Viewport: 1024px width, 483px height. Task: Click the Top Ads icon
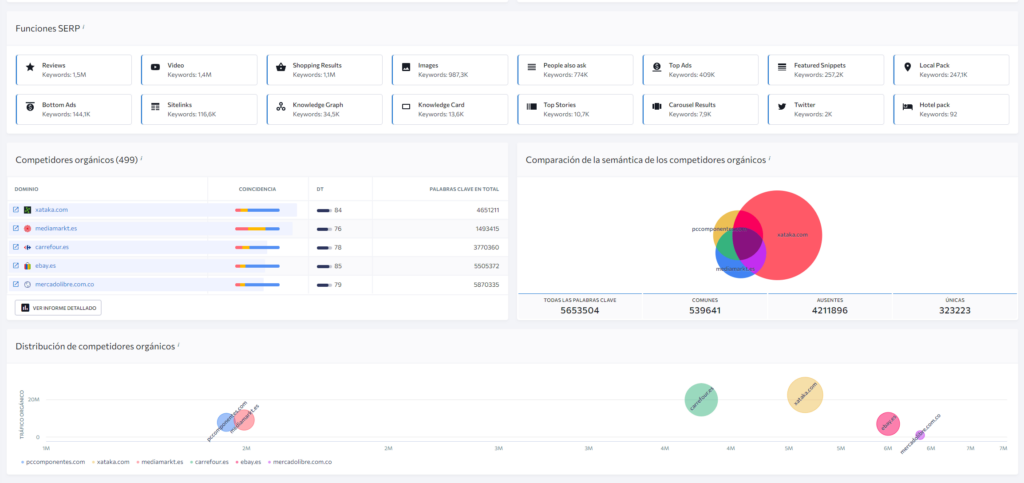pos(657,67)
